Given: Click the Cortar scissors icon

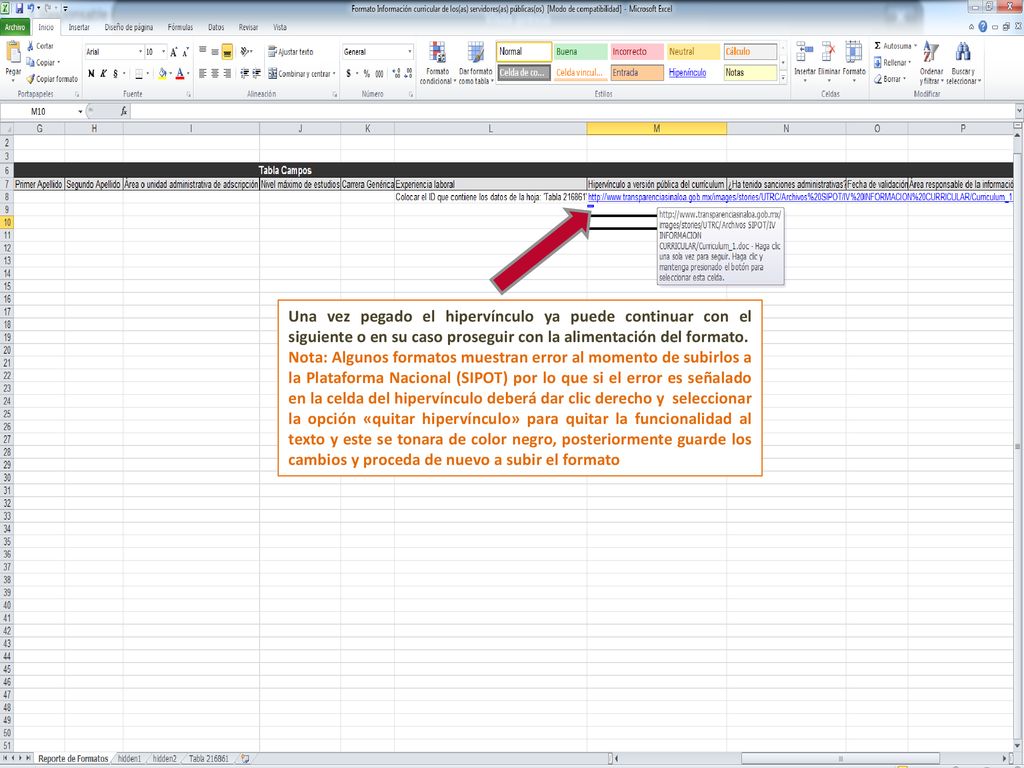Looking at the screenshot, I should [30, 46].
